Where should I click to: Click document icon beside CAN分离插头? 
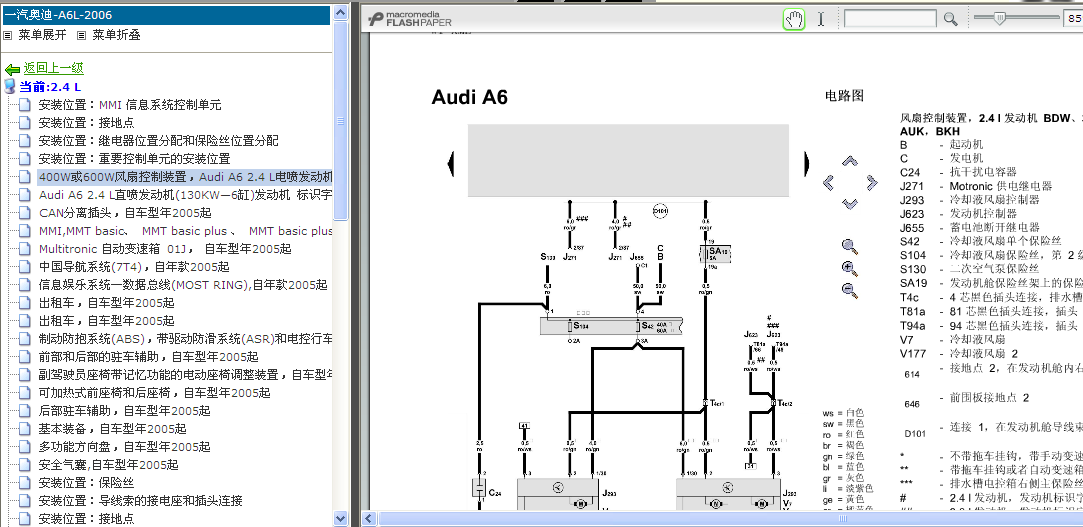pyautogui.click(x=25, y=213)
